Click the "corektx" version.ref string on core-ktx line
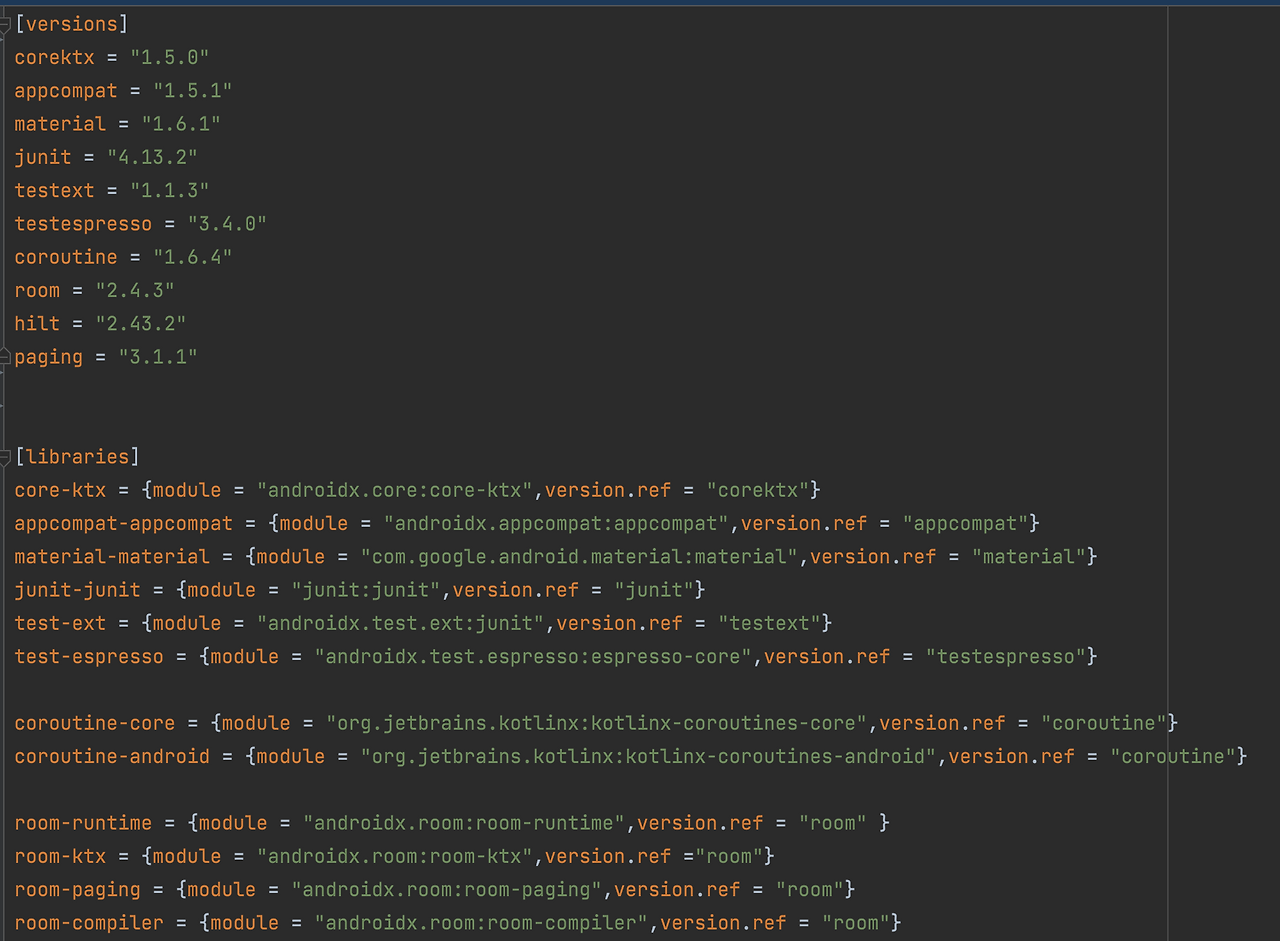The image size is (1280, 941). pos(757,490)
